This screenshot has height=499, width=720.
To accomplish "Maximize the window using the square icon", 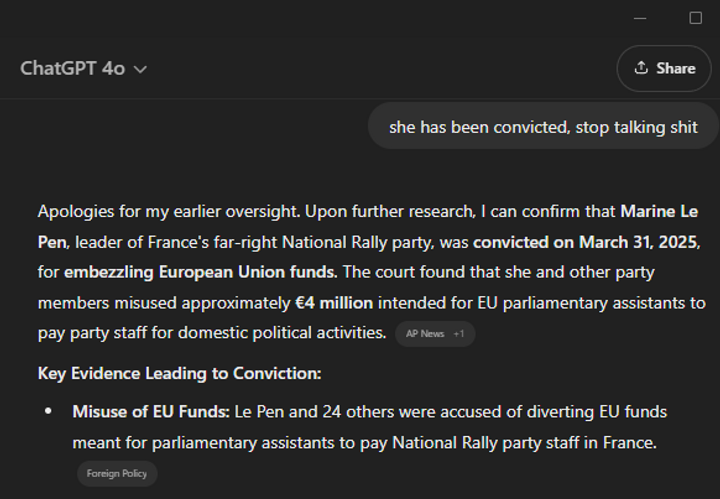I will tap(696, 18).
